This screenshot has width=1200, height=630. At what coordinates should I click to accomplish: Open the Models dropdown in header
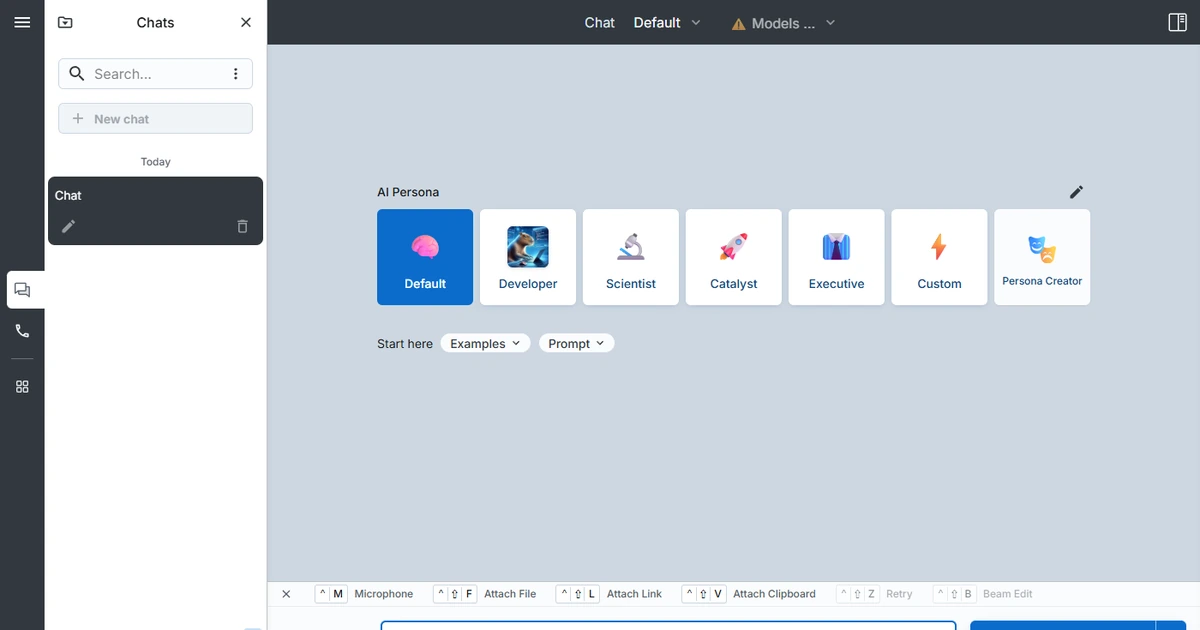(783, 23)
